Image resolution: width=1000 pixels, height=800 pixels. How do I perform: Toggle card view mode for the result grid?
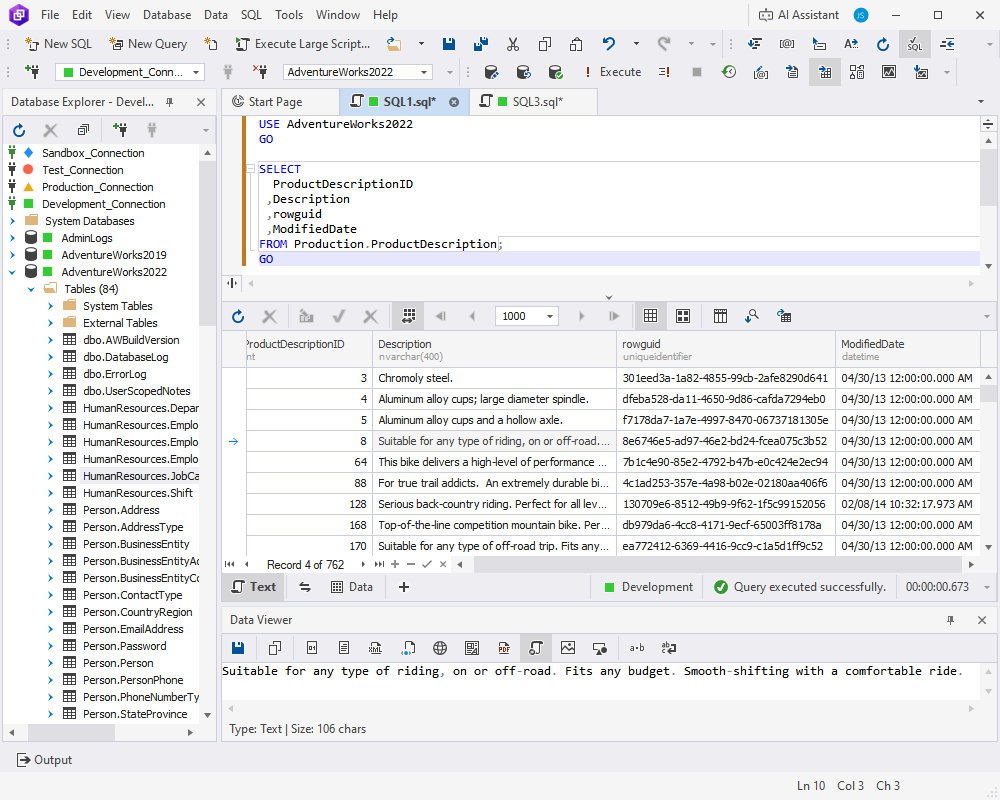(x=683, y=314)
